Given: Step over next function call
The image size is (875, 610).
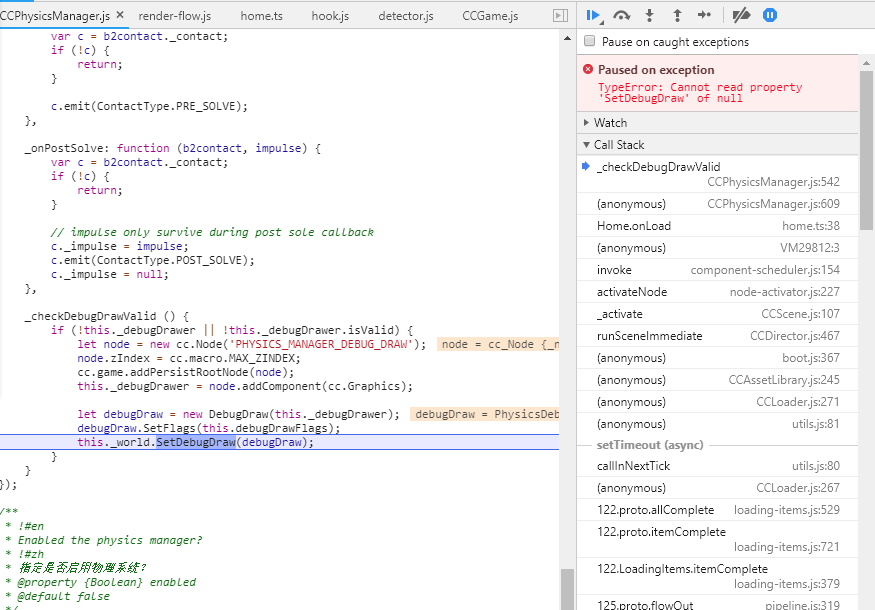Looking at the screenshot, I should click(x=622, y=15).
